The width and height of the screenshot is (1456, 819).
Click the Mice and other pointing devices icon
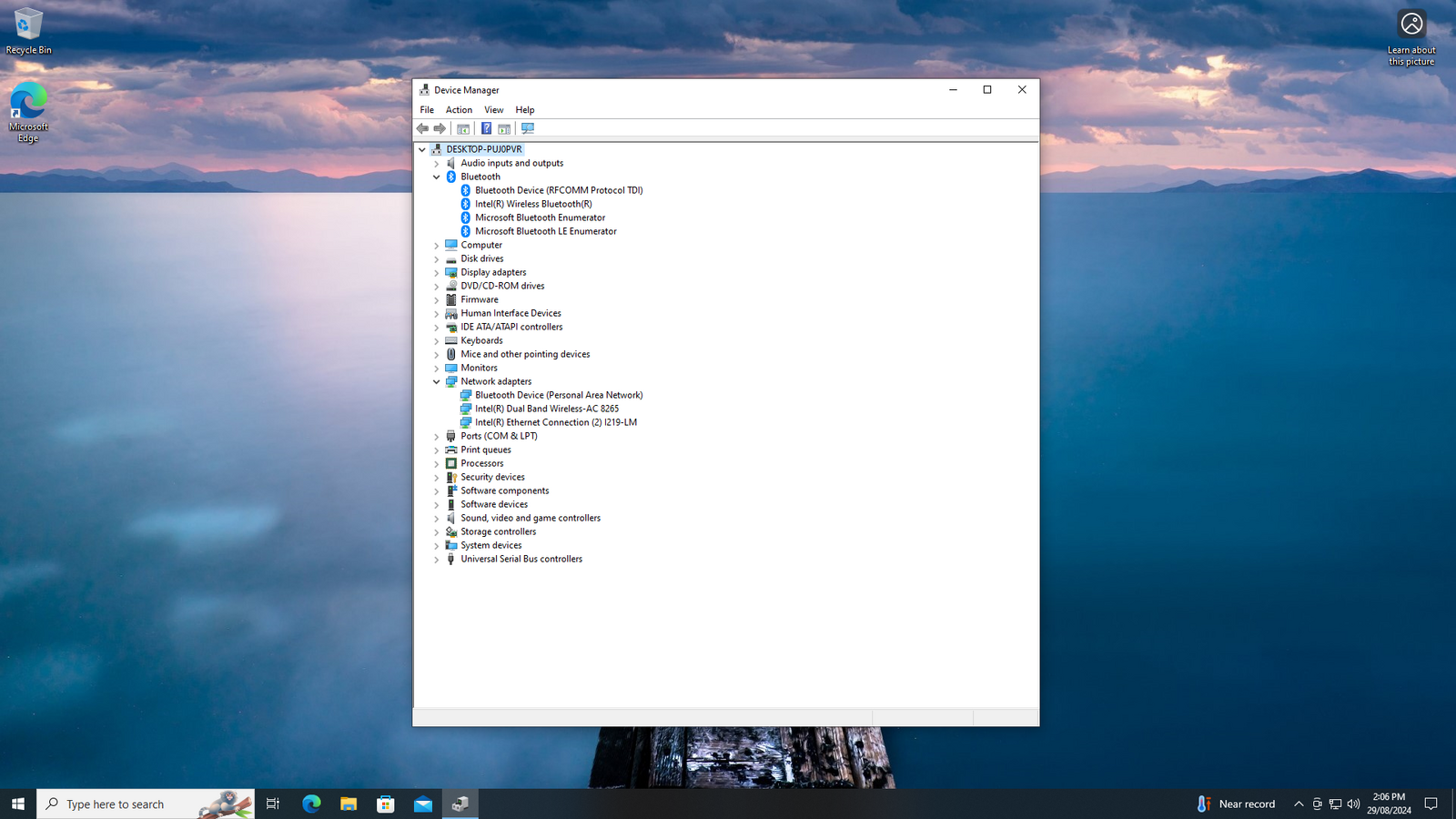click(x=451, y=354)
